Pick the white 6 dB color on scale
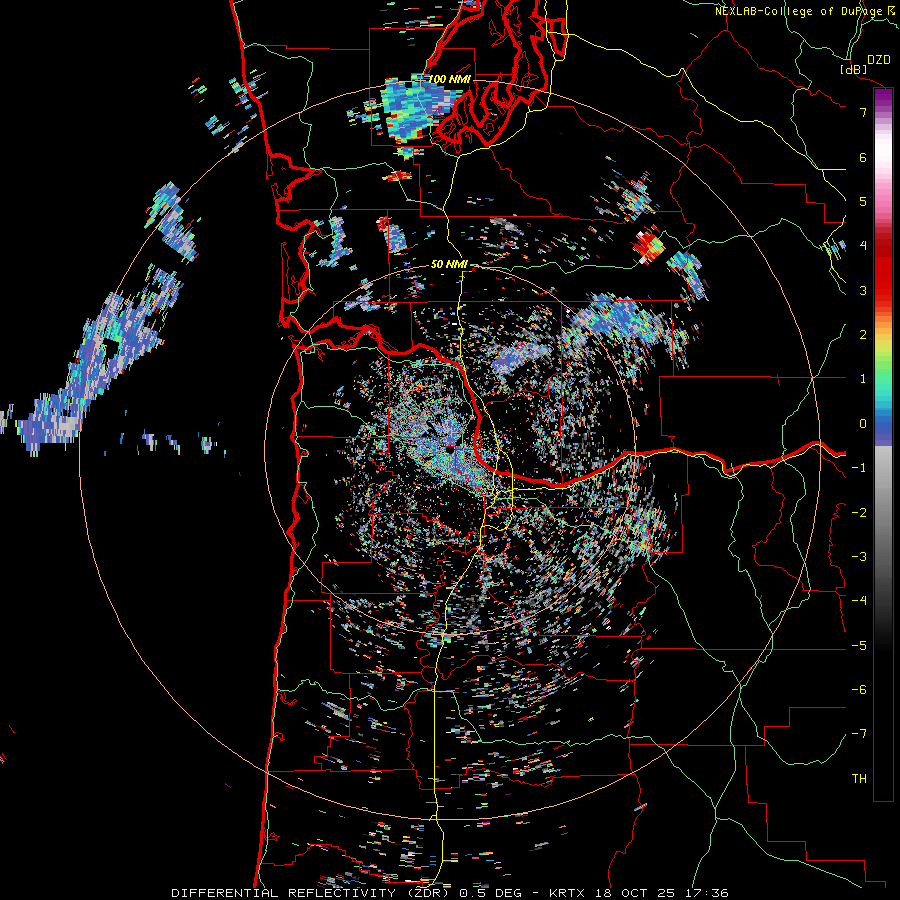This screenshot has height=900, width=900. 883,157
